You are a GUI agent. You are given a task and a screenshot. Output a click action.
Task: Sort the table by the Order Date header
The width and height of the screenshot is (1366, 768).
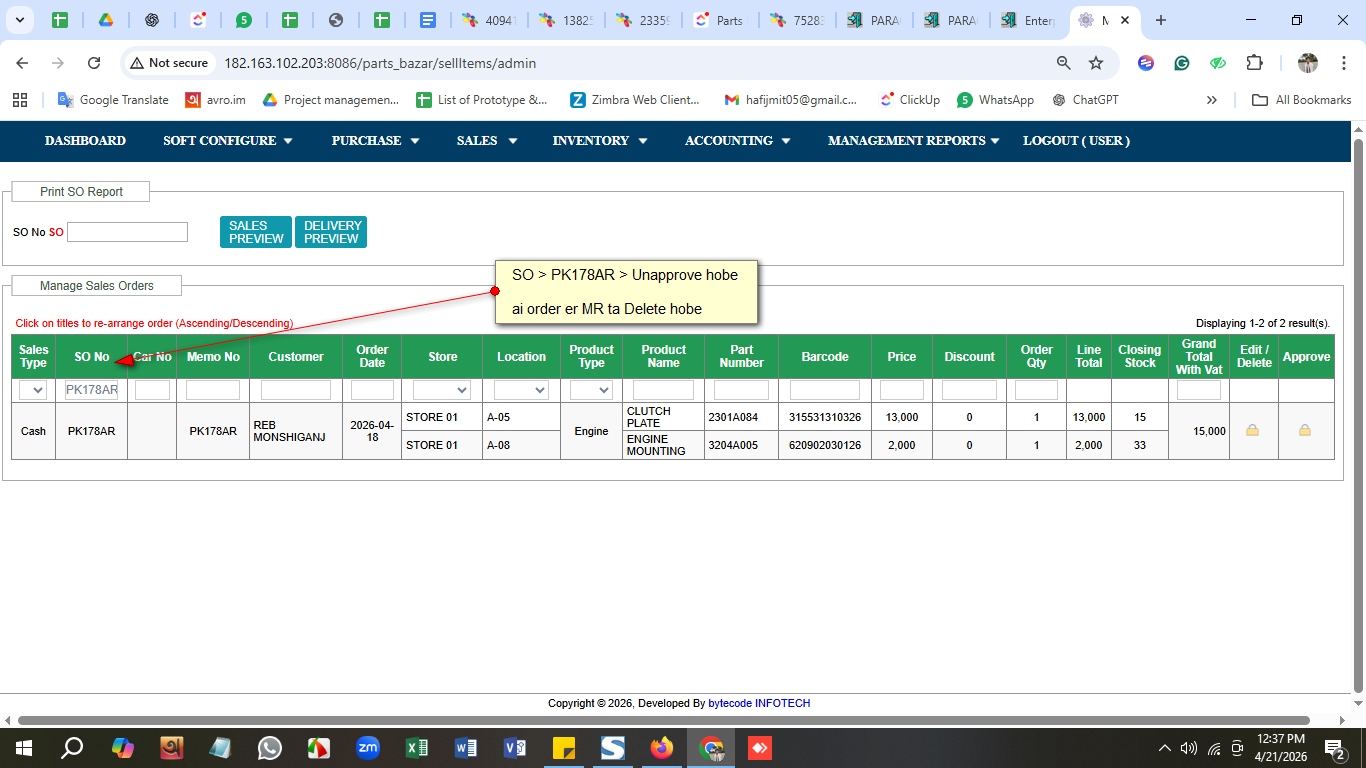372,357
